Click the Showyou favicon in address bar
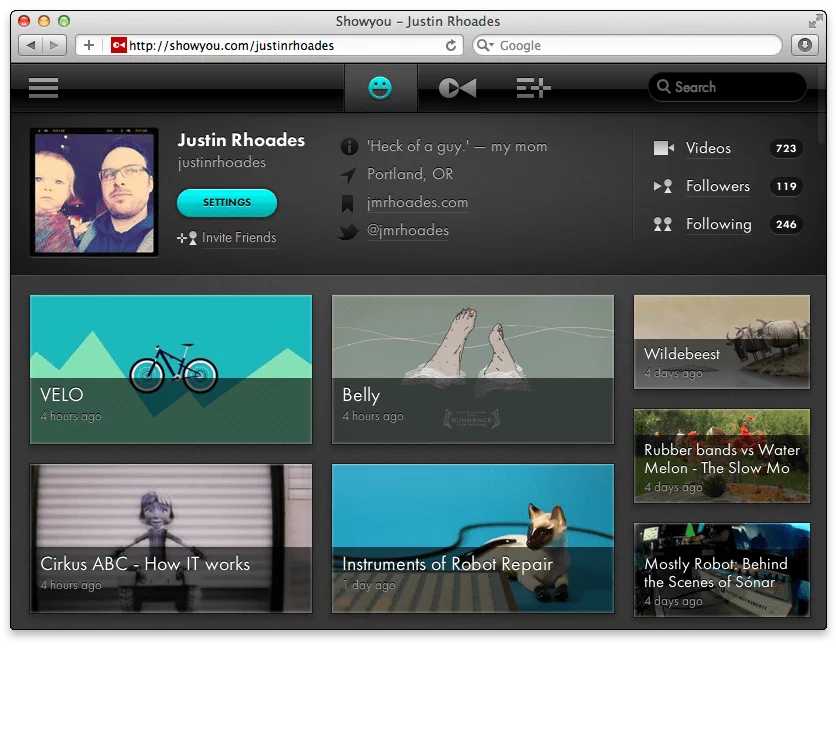 point(118,45)
